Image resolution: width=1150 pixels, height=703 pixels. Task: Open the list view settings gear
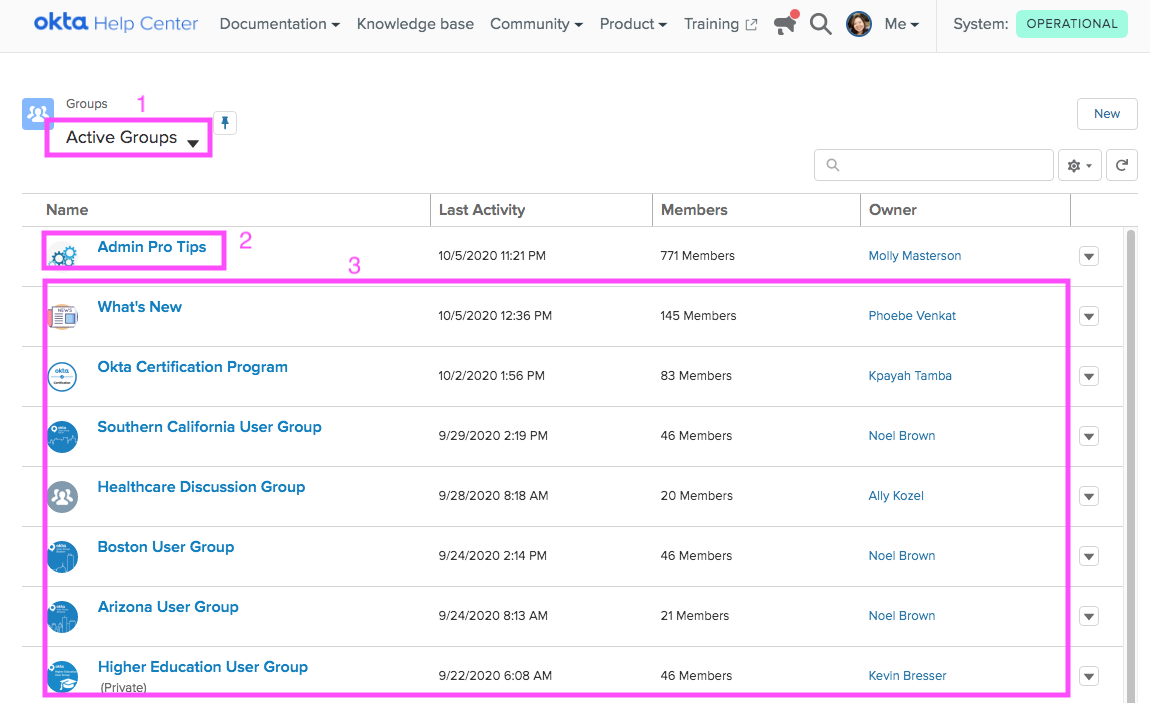[x=1080, y=165]
